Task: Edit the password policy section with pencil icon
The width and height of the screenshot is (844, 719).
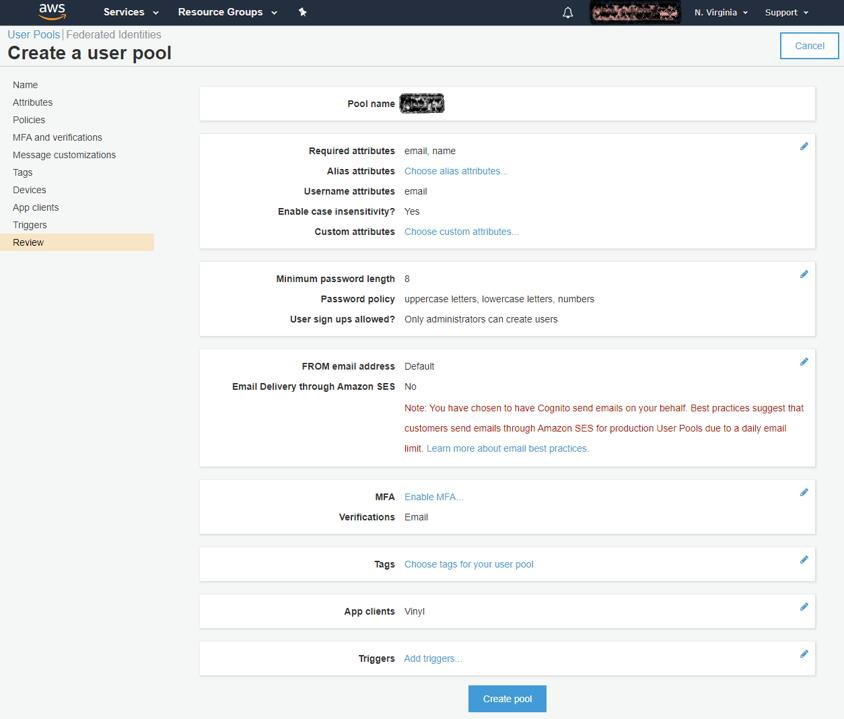Action: [x=804, y=274]
